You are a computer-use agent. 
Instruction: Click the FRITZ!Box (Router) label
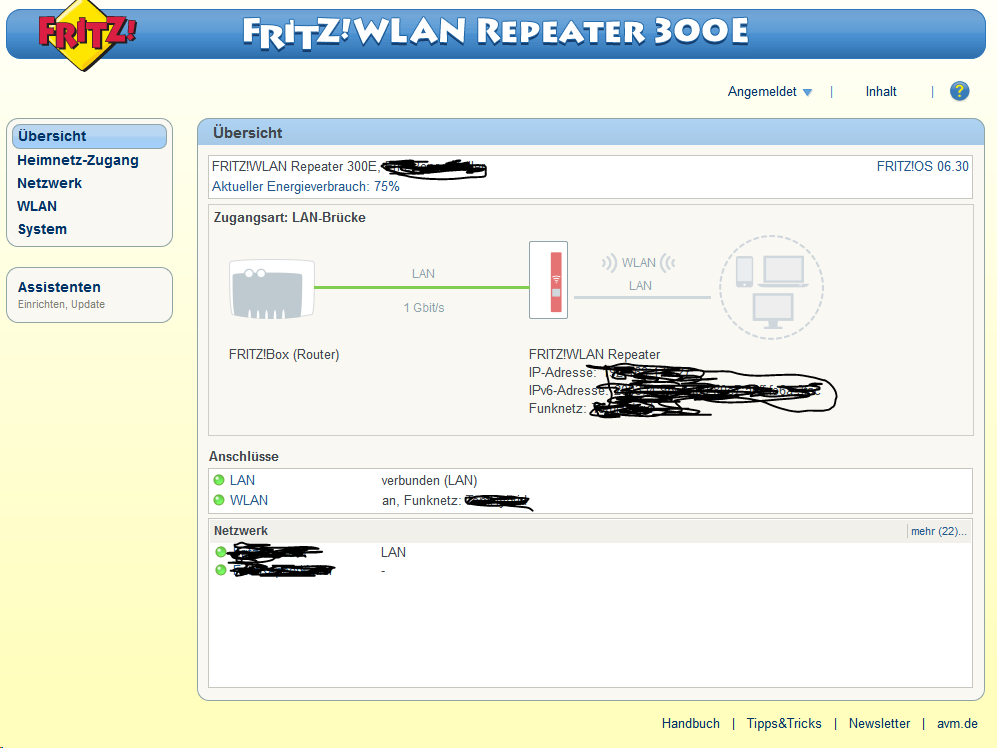coord(284,354)
